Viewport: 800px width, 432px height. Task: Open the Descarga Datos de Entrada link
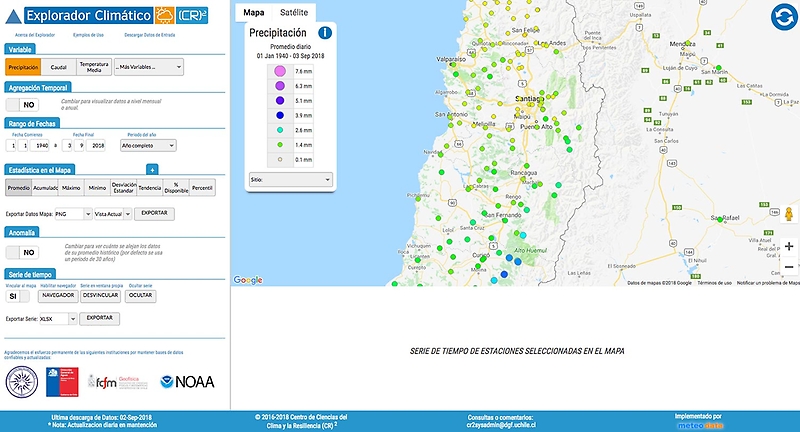[x=151, y=35]
